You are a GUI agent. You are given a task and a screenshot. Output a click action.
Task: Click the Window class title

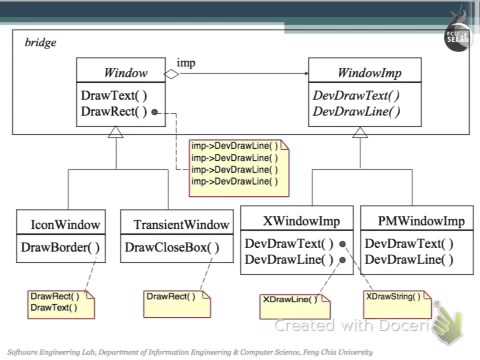[x=126, y=73]
